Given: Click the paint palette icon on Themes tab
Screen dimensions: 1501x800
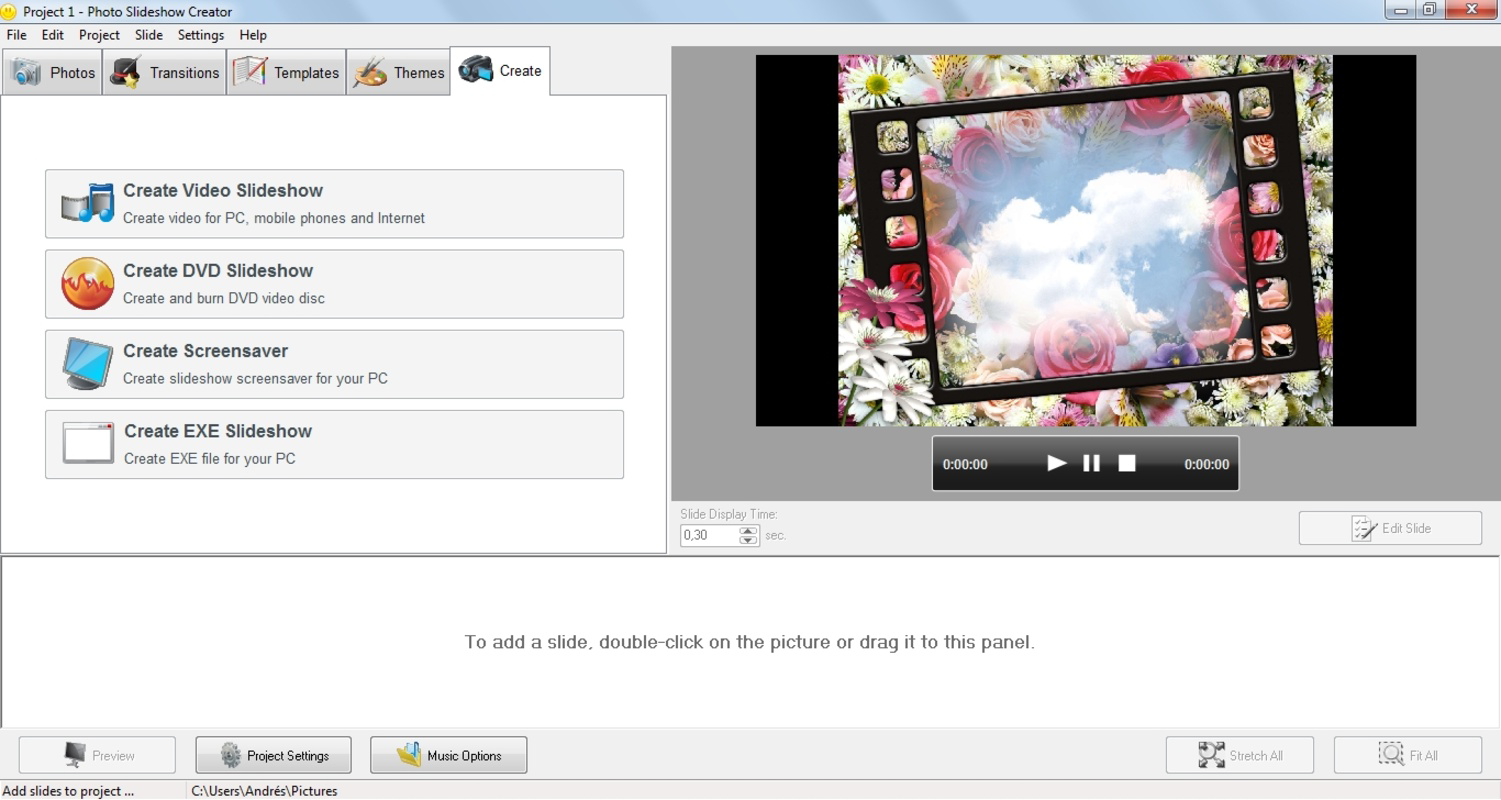Looking at the screenshot, I should [370, 73].
